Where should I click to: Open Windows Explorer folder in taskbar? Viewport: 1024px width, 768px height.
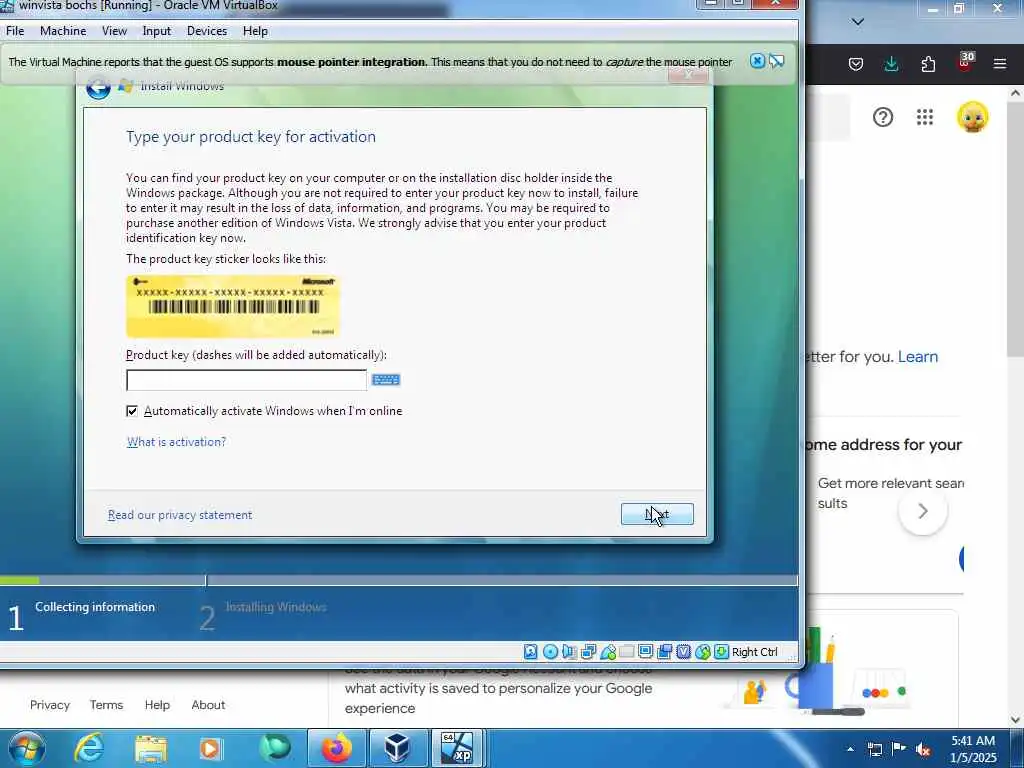pos(151,748)
